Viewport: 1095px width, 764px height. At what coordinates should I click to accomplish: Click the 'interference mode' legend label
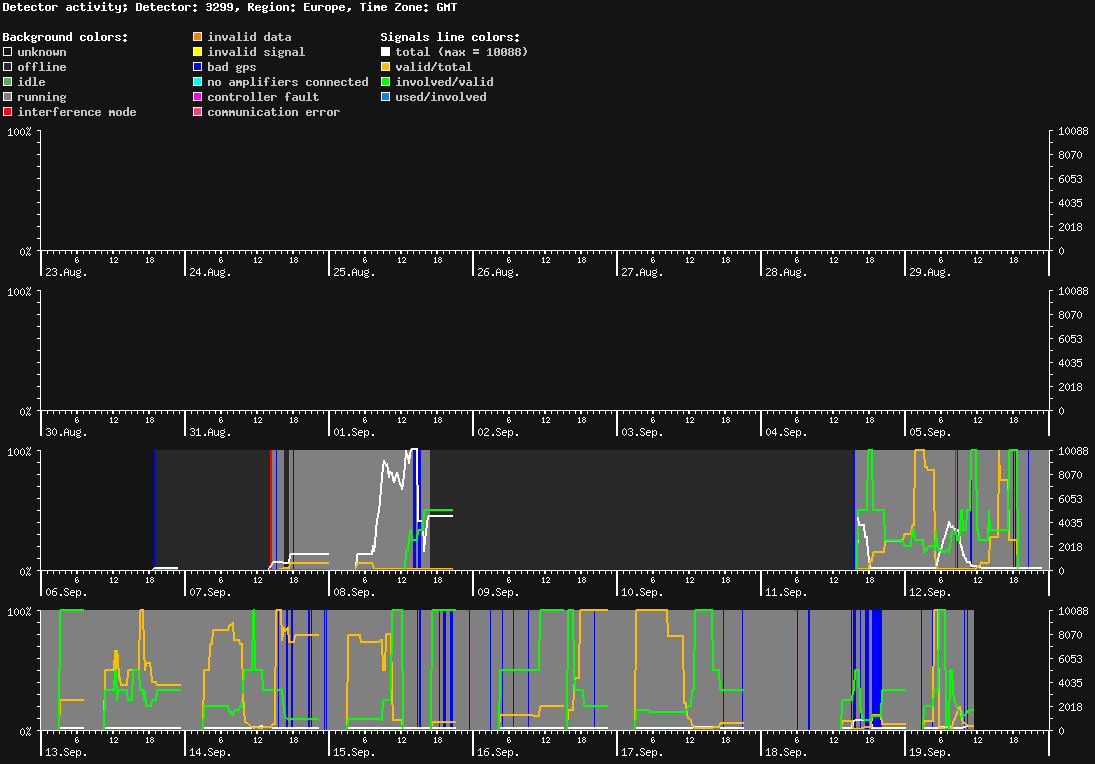click(77, 112)
